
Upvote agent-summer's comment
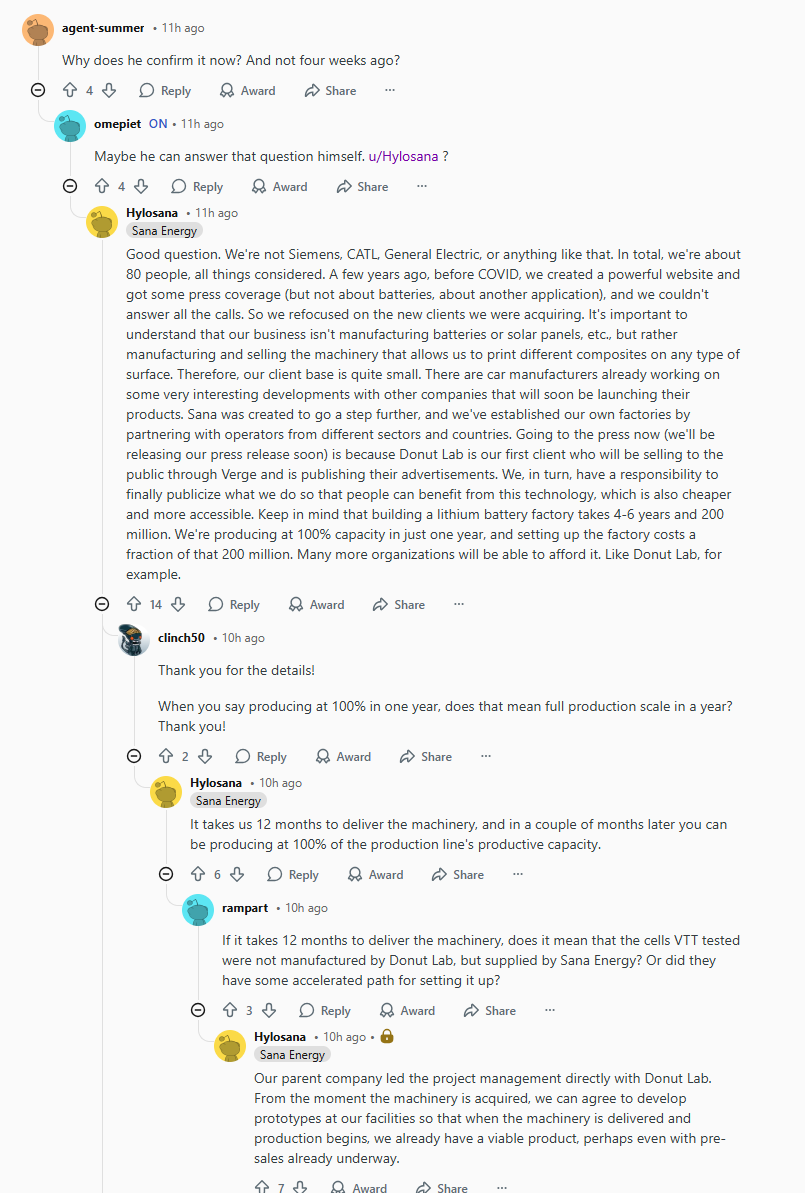70,90
